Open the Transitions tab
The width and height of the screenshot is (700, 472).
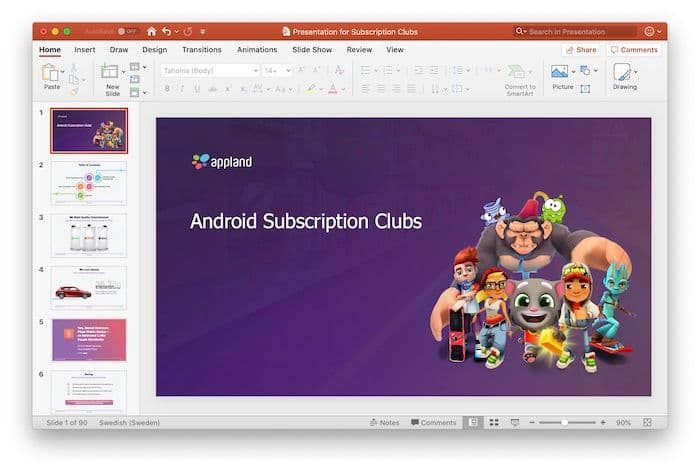click(201, 50)
